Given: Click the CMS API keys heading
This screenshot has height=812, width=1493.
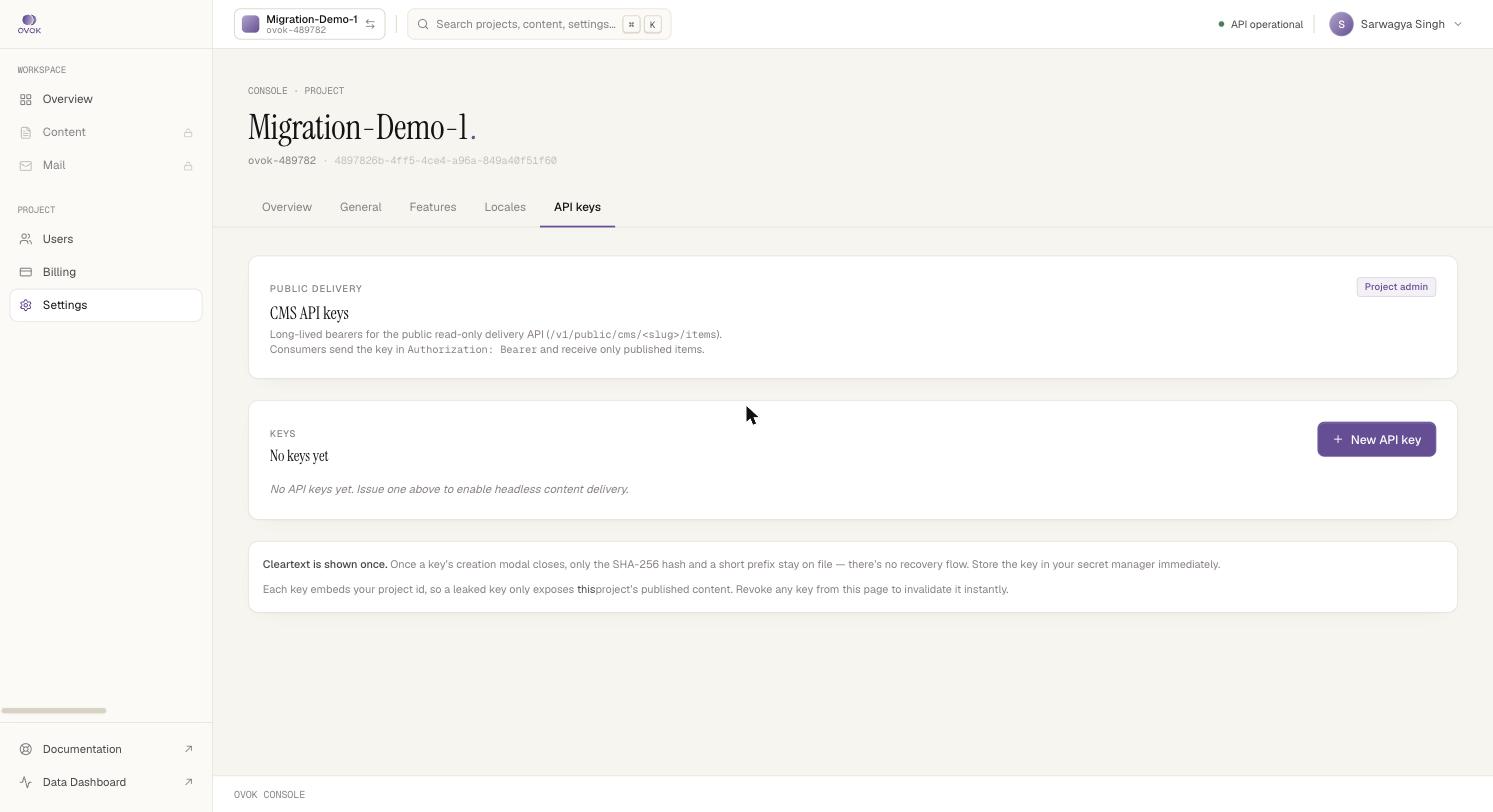Looking at the screenshot, I should [x=309, y=313].
